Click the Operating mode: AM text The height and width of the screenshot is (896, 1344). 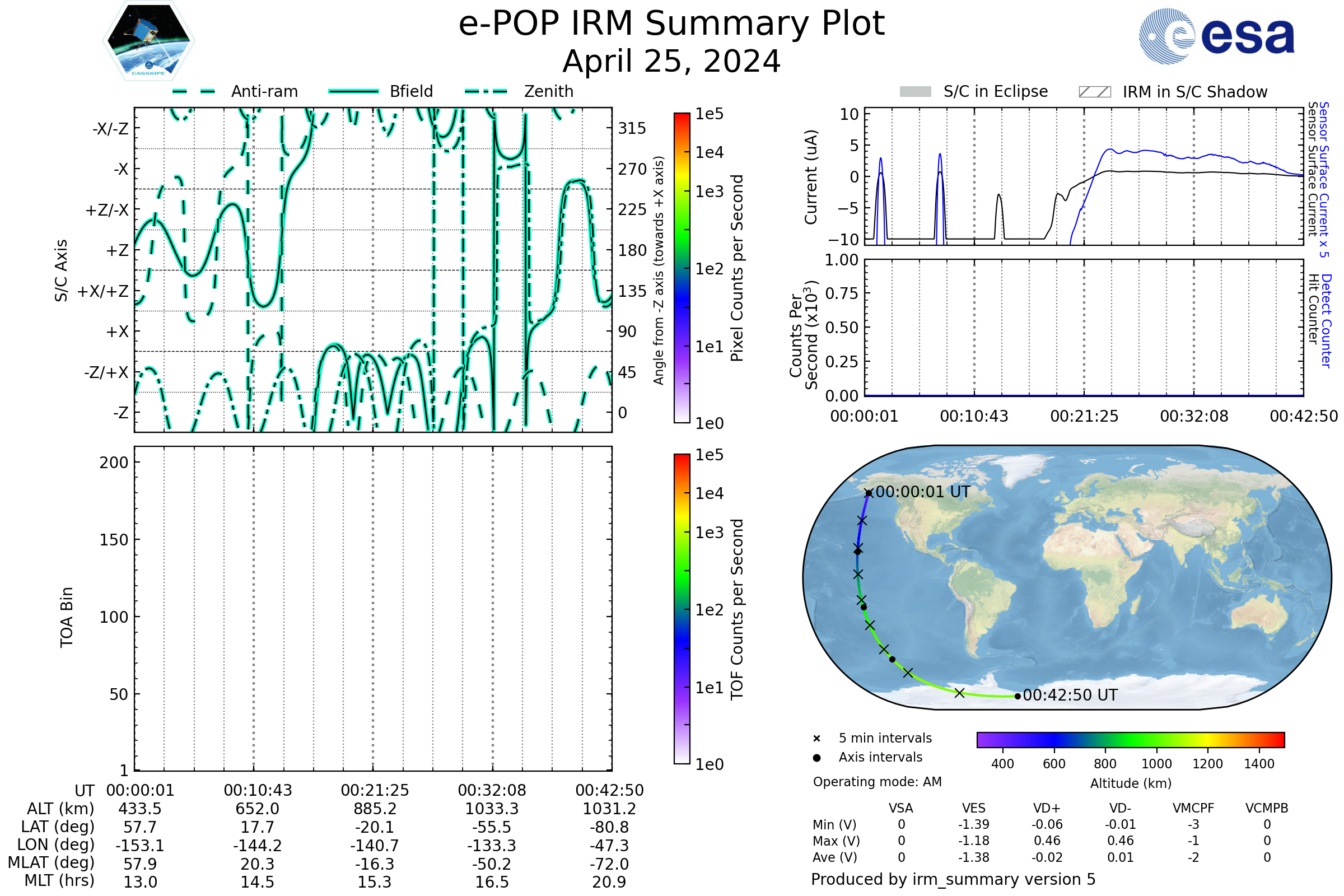coord(877,782)
